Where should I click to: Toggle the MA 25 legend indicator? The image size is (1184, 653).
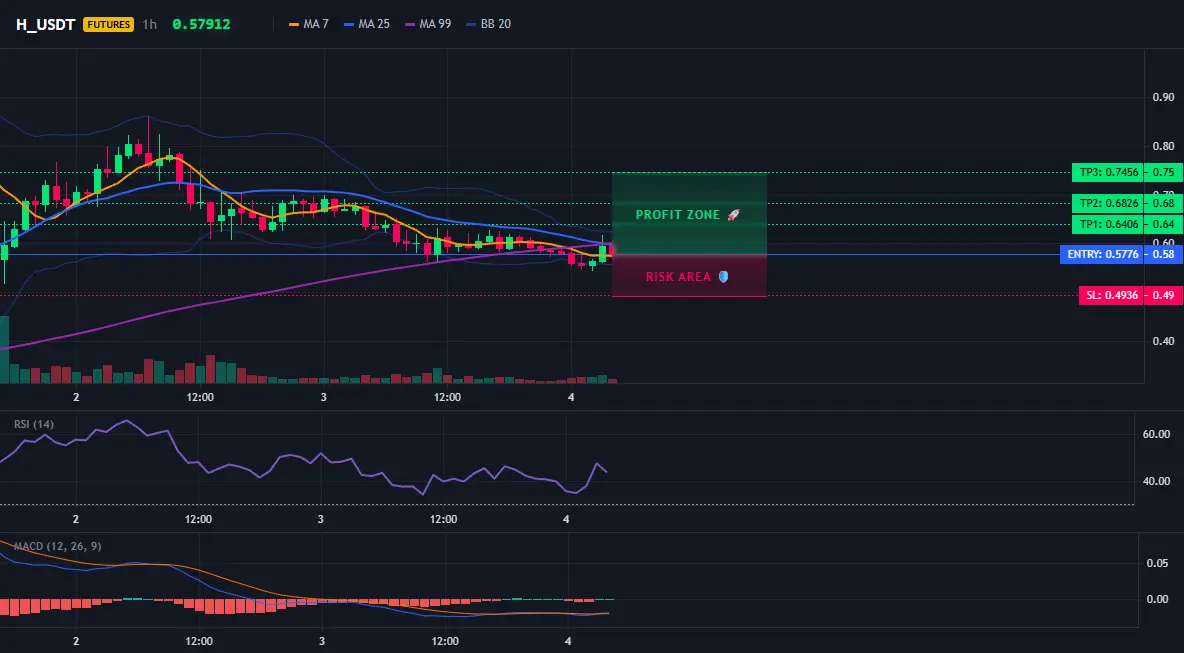pyautogui.click(x=367, y=24)
